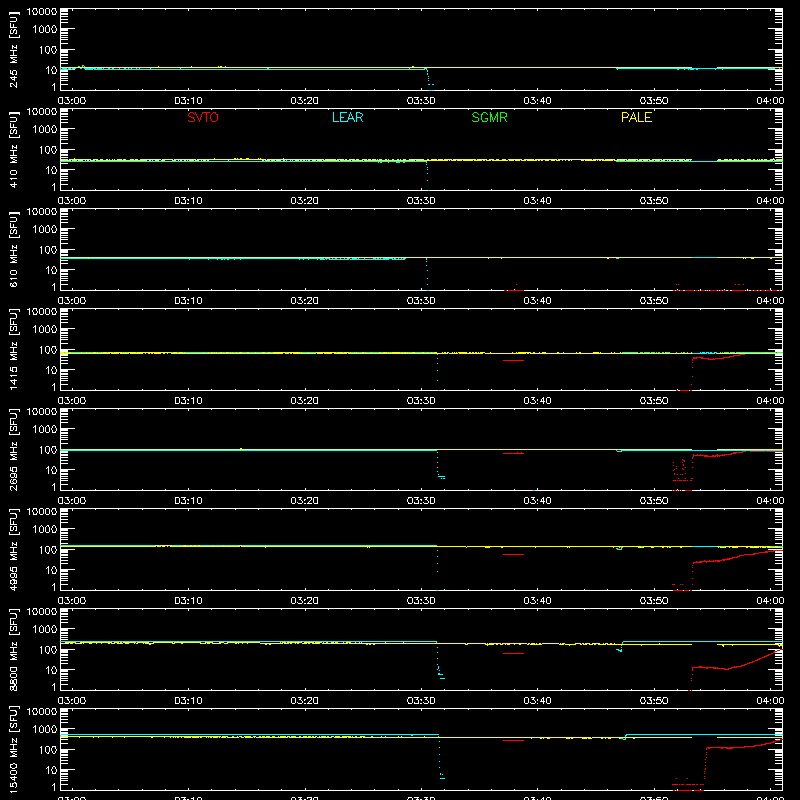Select the '4995 MHz [SFU]' axis title

[x=13, y=550]
